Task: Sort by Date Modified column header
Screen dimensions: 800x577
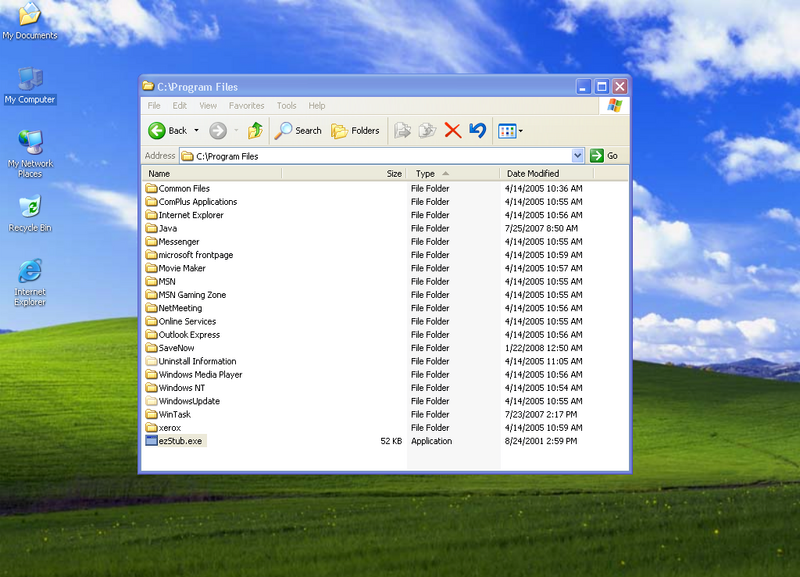Action: tap(546, 173)
